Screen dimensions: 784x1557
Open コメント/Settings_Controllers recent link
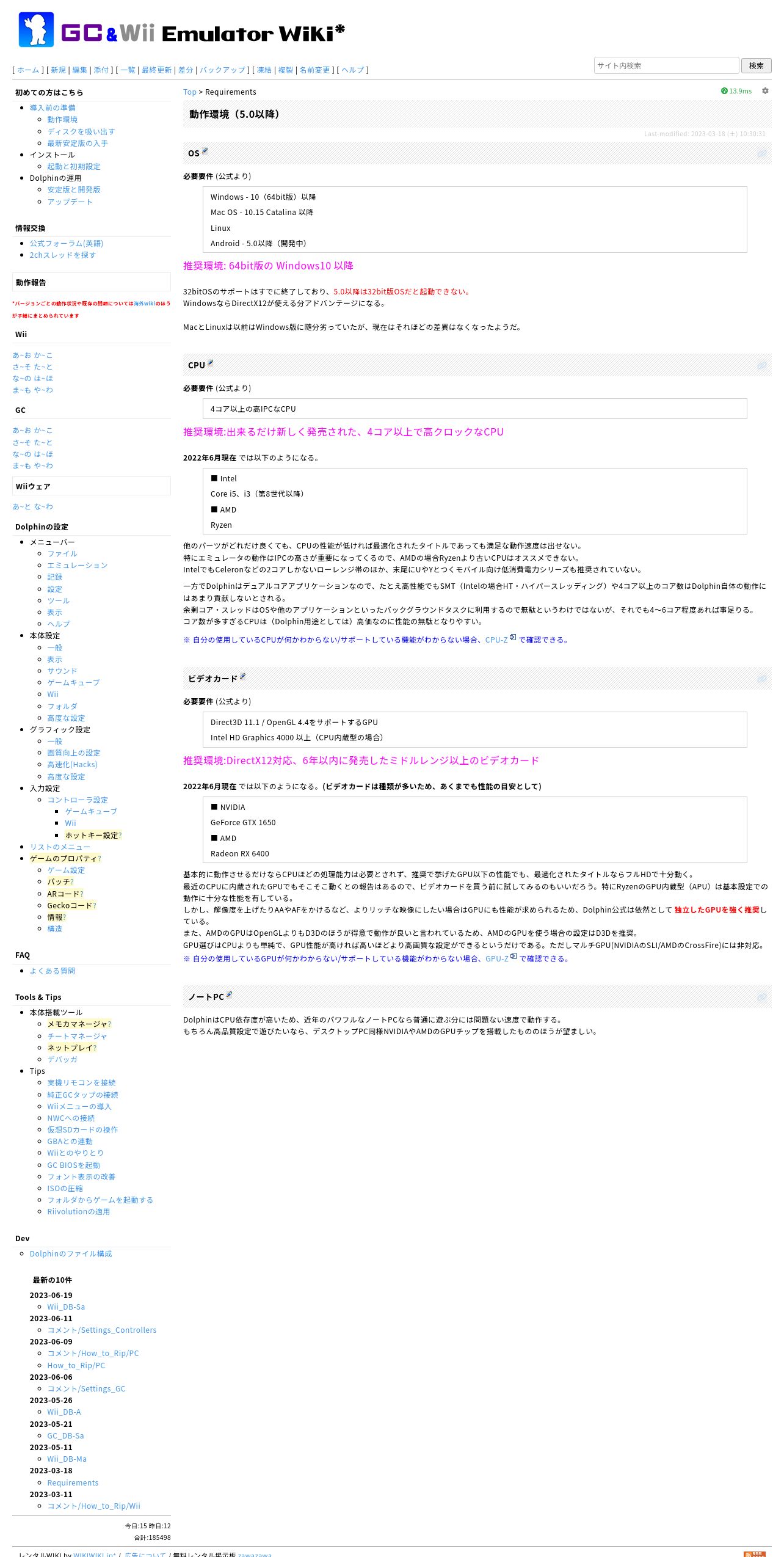tap(102, 1330)
